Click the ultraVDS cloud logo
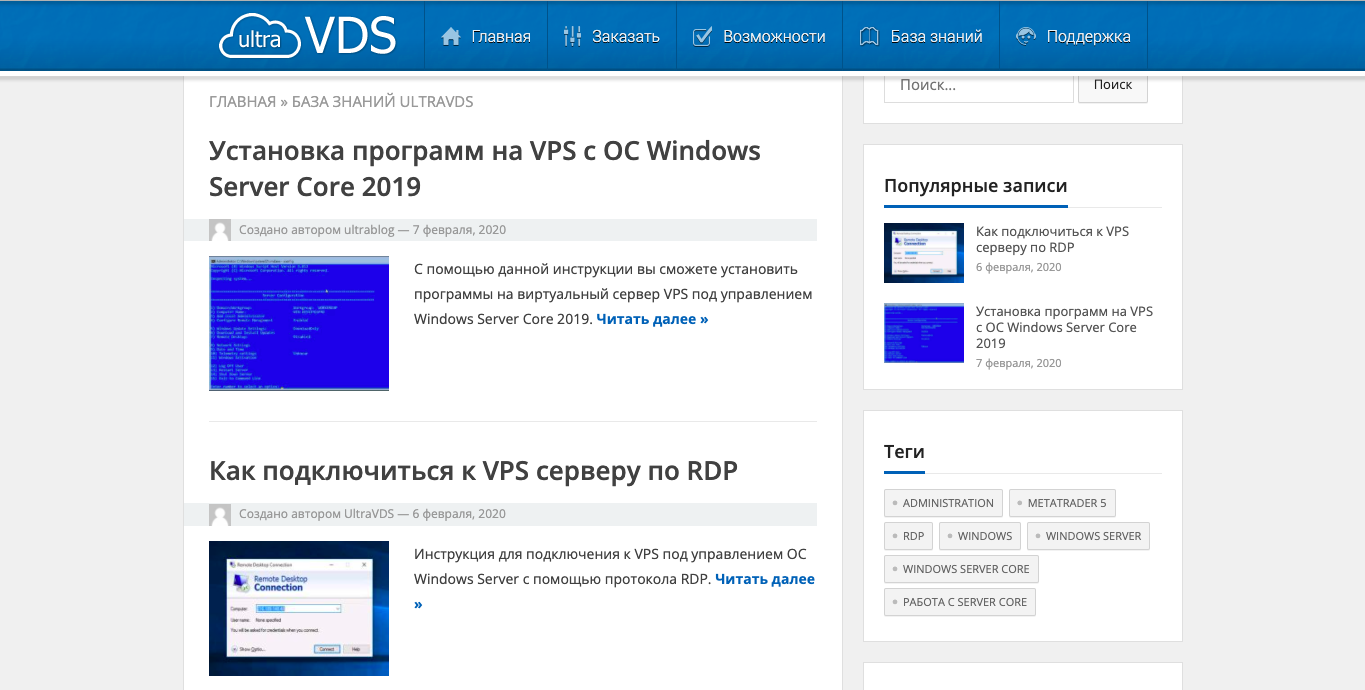The width and height of the screenshot is (1365, 690). point(308,36)
